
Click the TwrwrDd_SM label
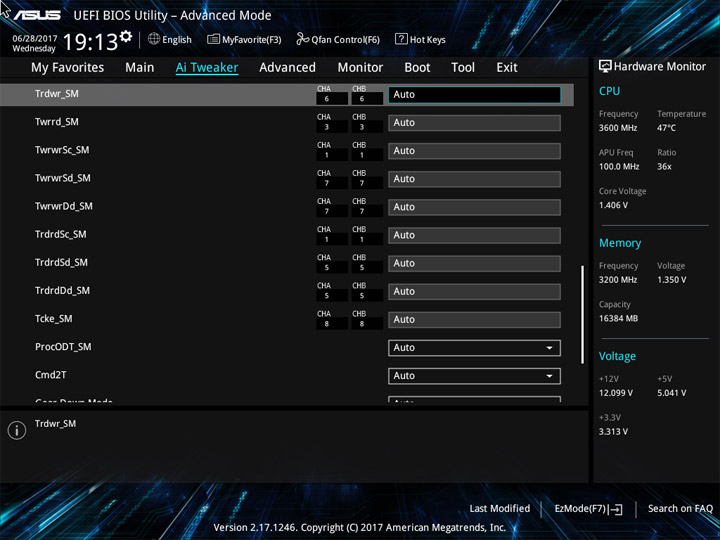point(63,206)
